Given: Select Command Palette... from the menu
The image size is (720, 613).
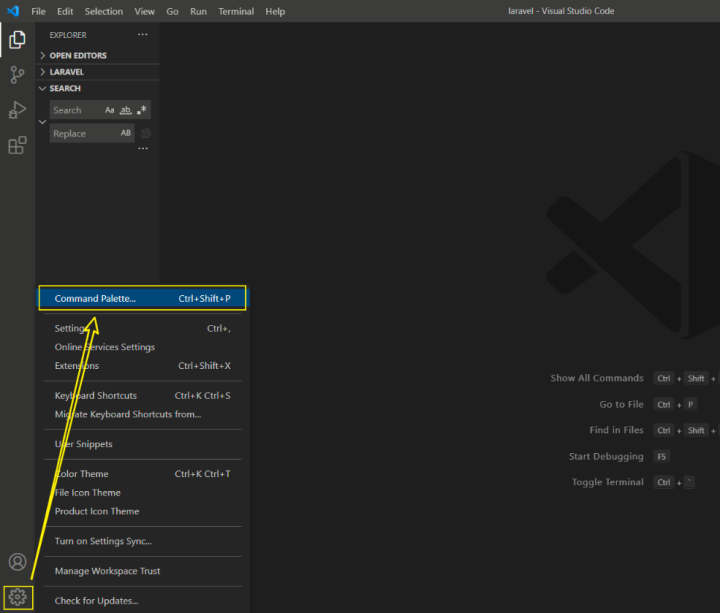Looking at the screenshot, I should [x=142, y=298].
